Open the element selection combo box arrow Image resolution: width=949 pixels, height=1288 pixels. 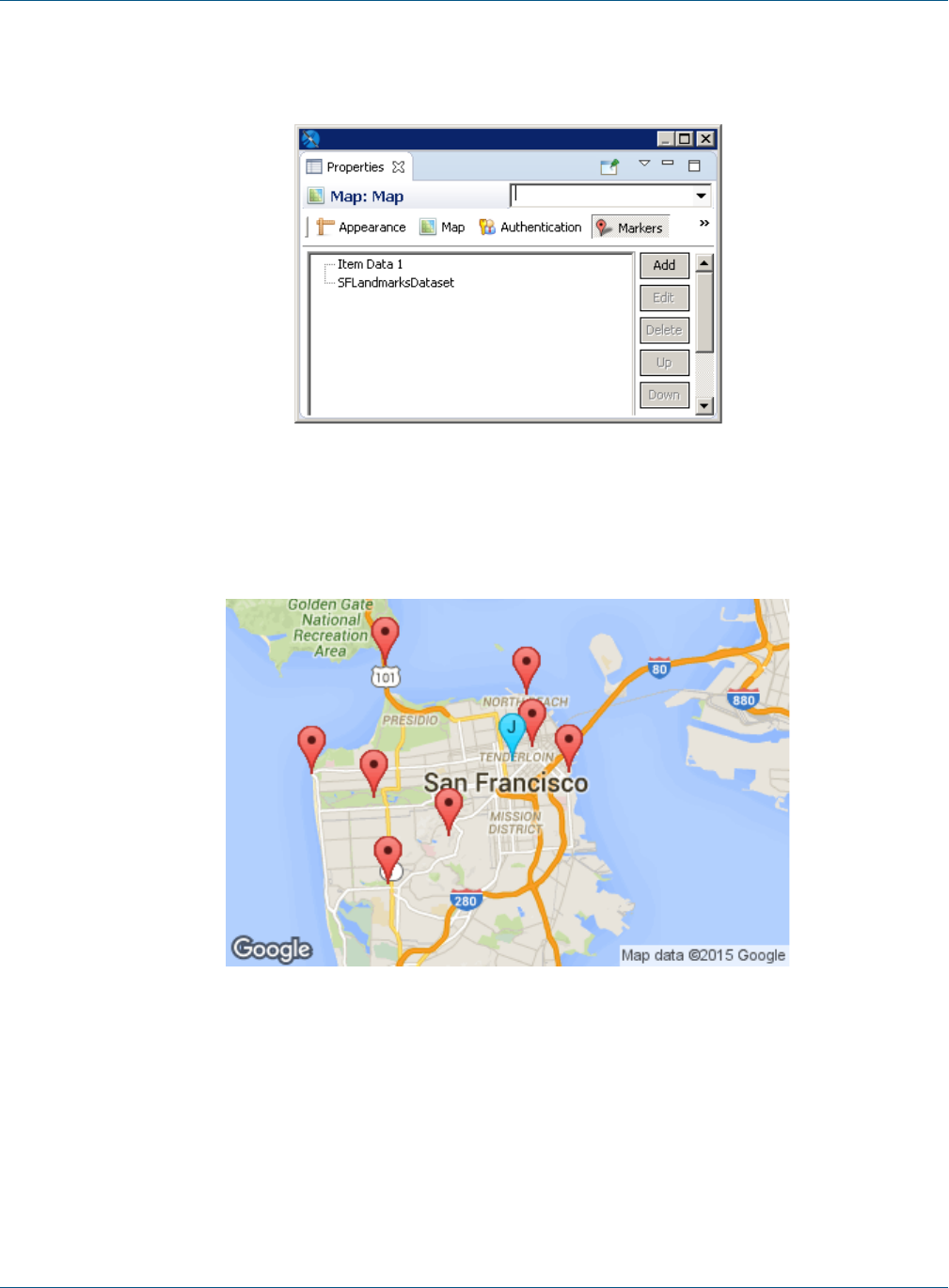(701, 196)
